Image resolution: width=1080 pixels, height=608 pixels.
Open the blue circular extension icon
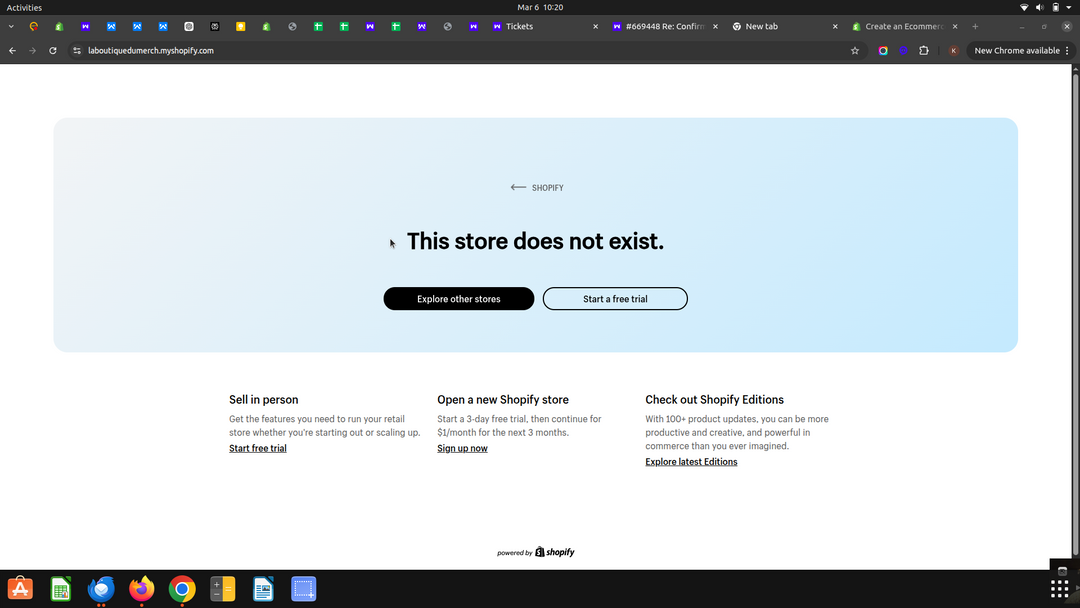tap(903, 50)
